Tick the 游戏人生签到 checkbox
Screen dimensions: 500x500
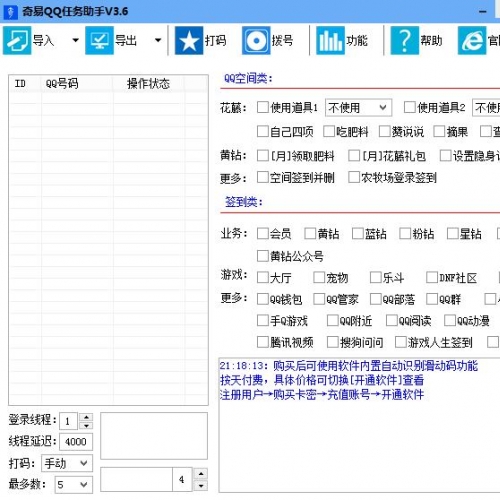pos(401,342)
